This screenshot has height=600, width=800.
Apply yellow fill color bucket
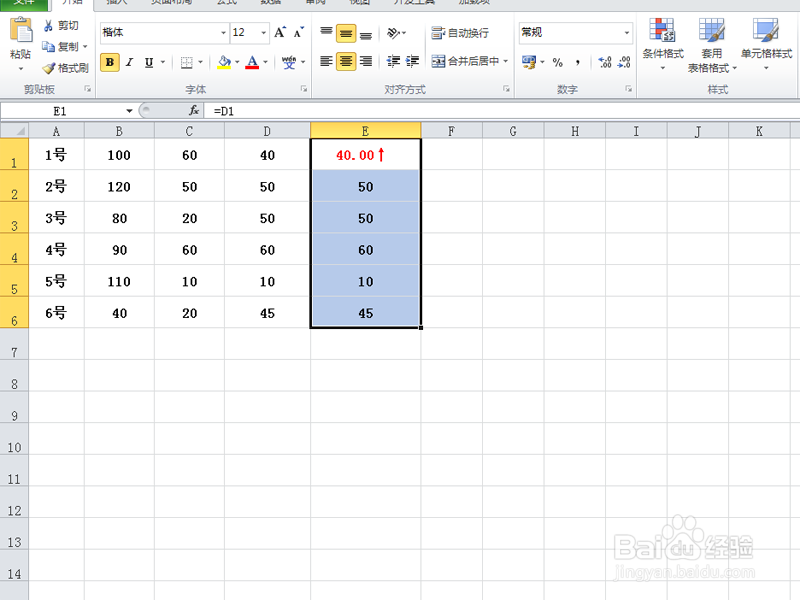[224, 62]
